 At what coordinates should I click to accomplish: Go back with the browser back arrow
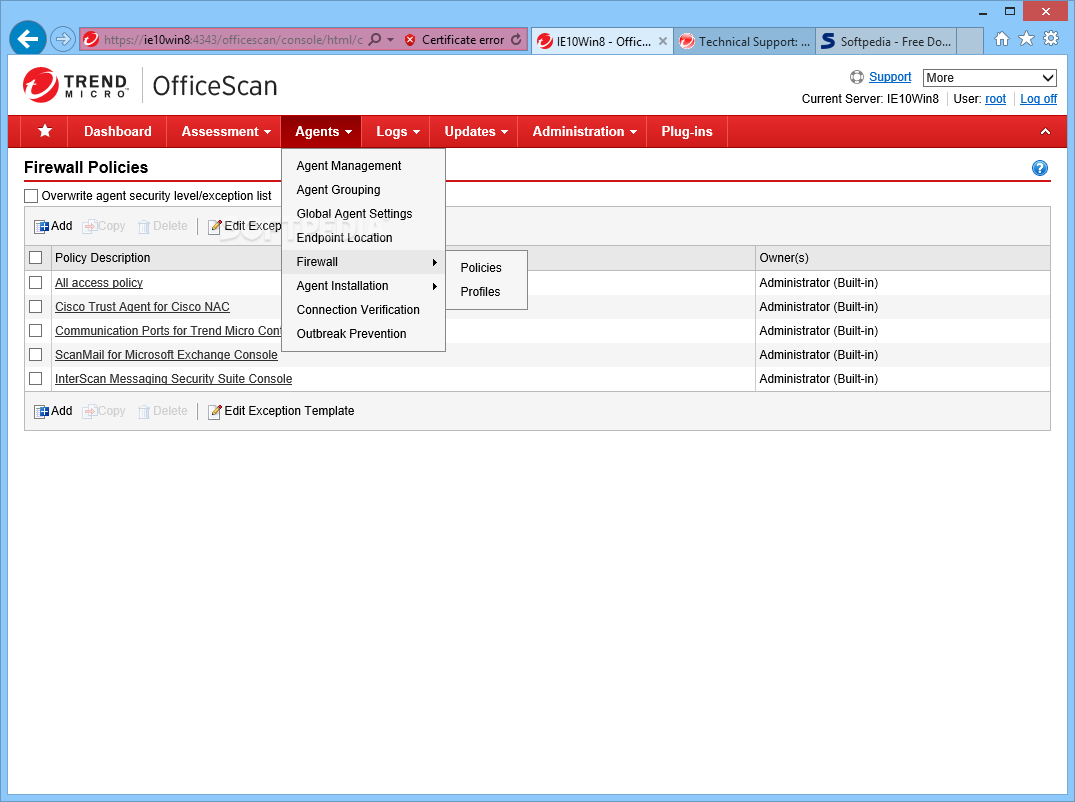[27, 39]
